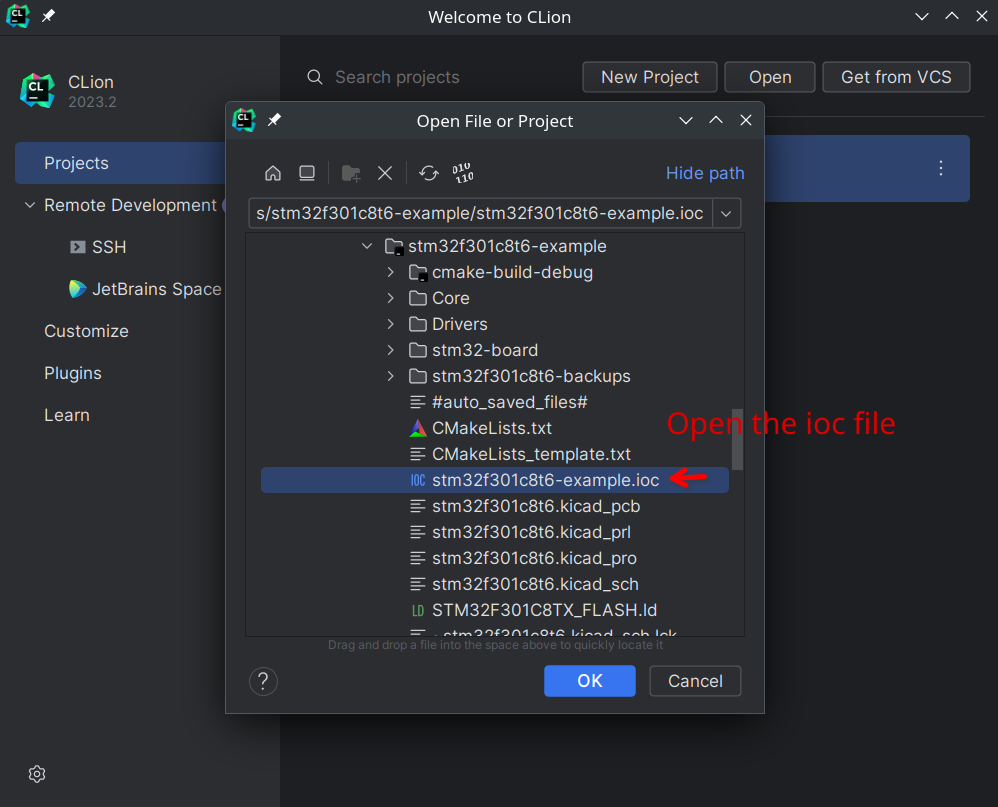Close the Open File or Project dialog

pos(746,120)
